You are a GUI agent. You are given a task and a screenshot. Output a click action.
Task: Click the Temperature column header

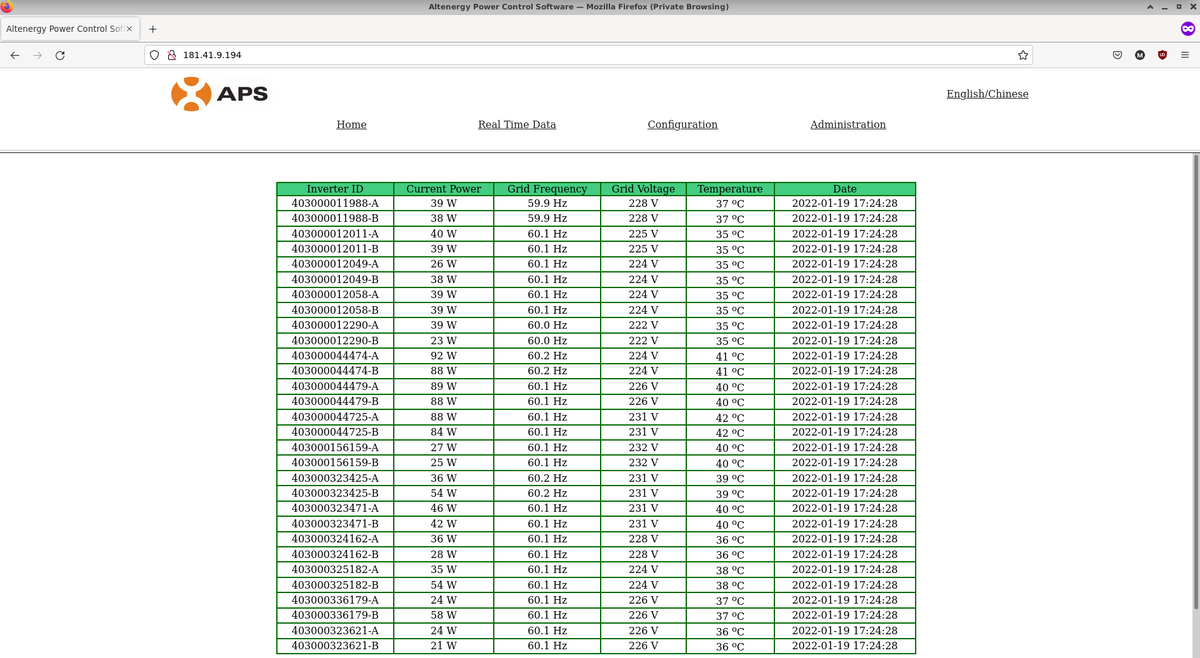point(730,189)
